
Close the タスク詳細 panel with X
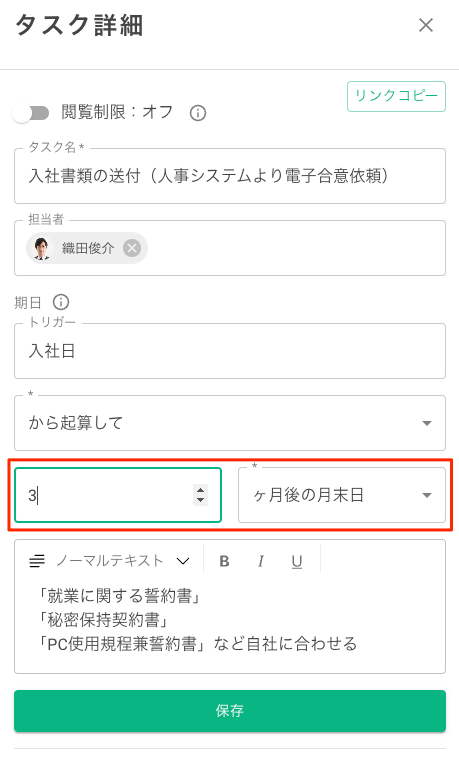[426, 25]
